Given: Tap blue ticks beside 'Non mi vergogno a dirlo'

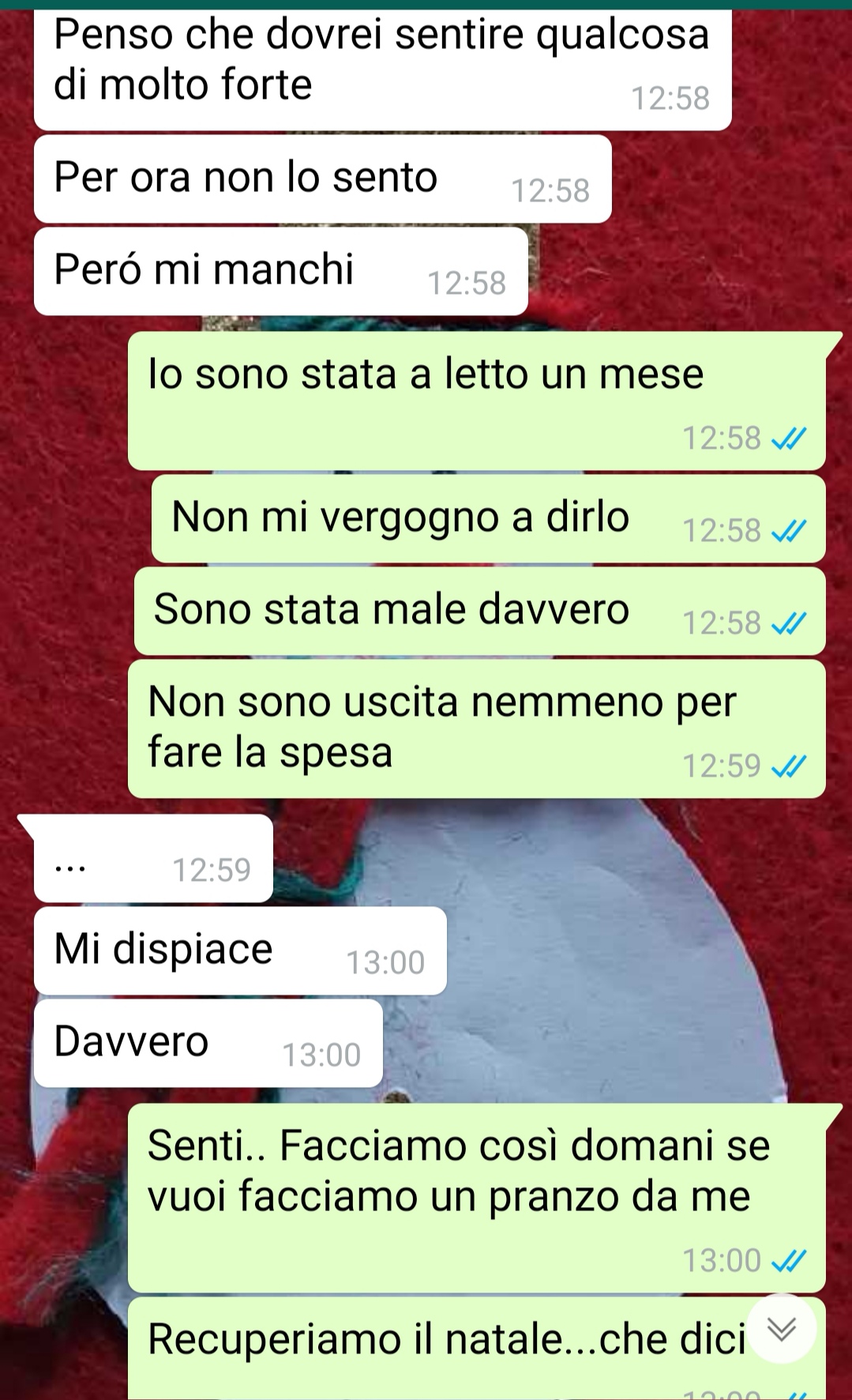Looking at the screenshot, I should pyautogui.click(x=789, y=531).
